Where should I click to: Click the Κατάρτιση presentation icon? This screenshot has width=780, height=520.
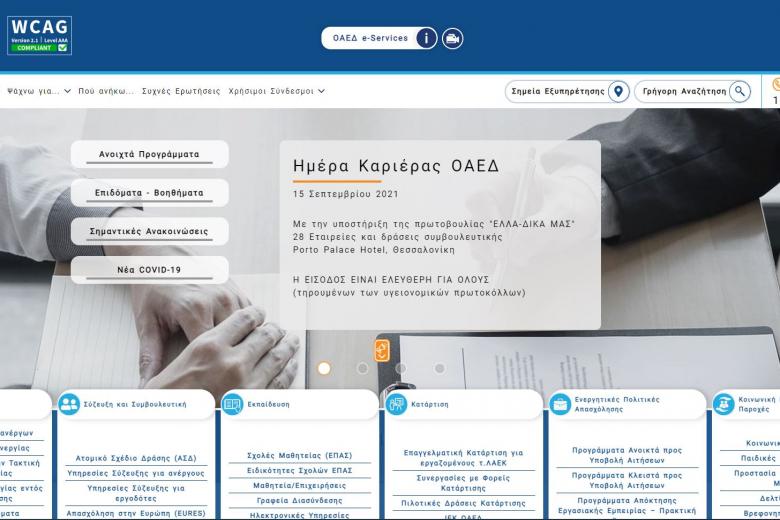tap(396, 404)
